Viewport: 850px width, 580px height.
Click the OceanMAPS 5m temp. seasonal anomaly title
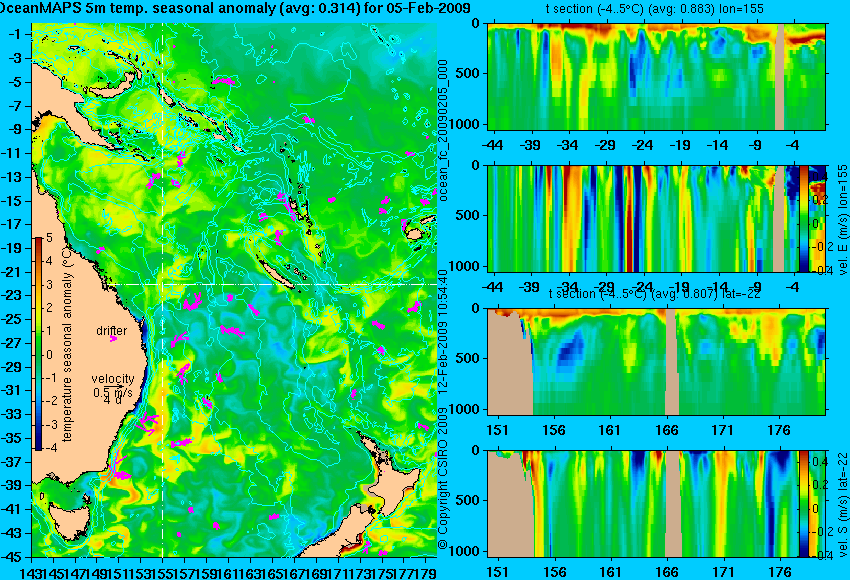[x=235, y=8]
